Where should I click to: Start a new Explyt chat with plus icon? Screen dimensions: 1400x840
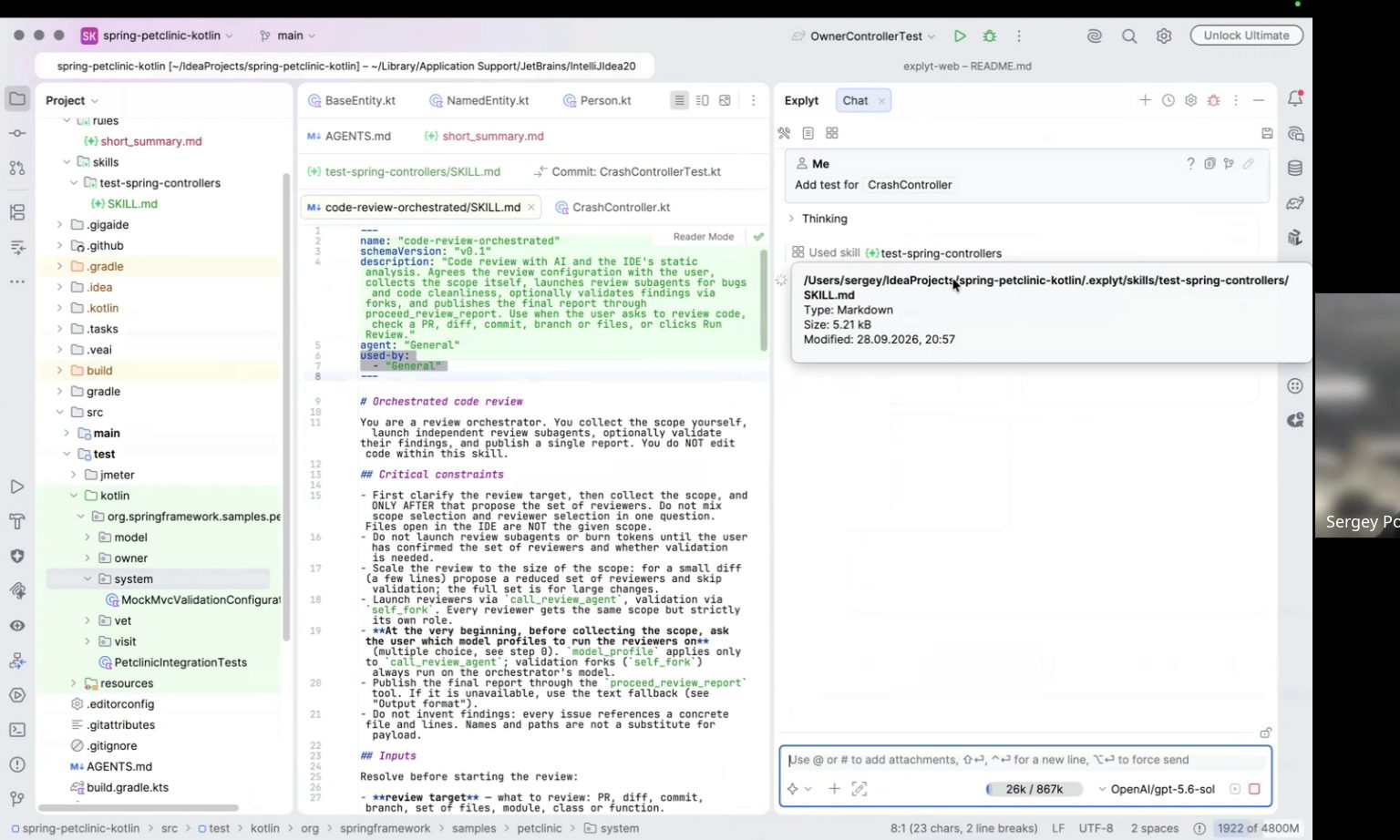pyautogui.click(x=1145, y=100)
